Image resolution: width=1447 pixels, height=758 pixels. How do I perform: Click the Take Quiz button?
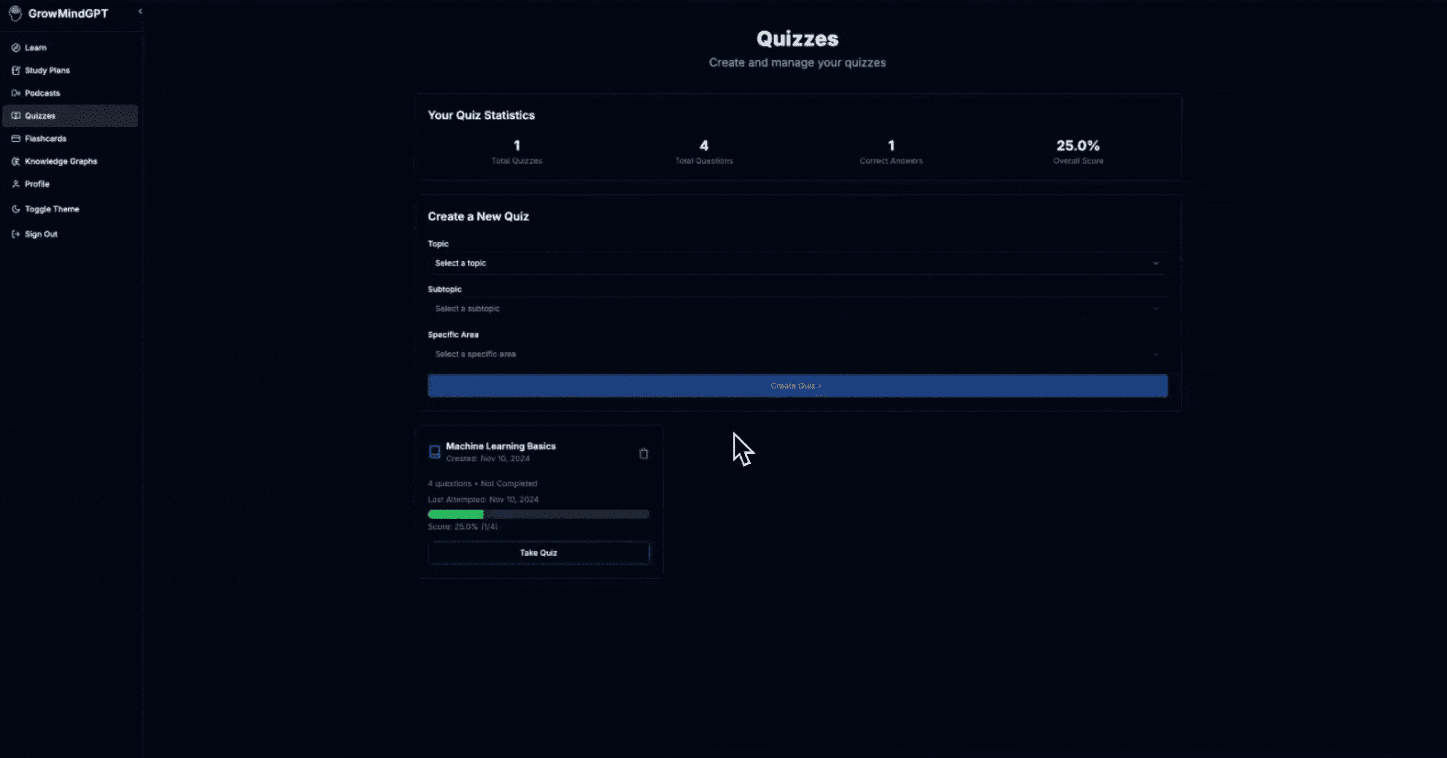[x=538, y=553]
